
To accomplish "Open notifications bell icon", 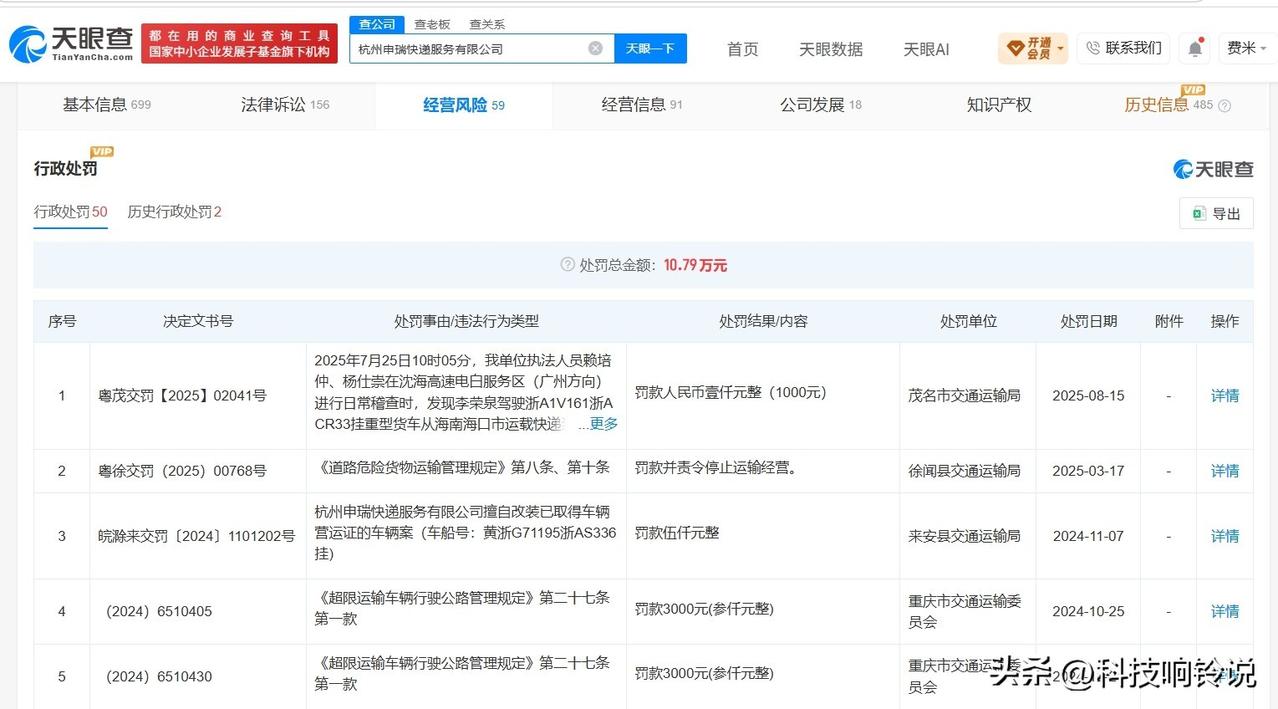I will click(x=1195, y=48).
